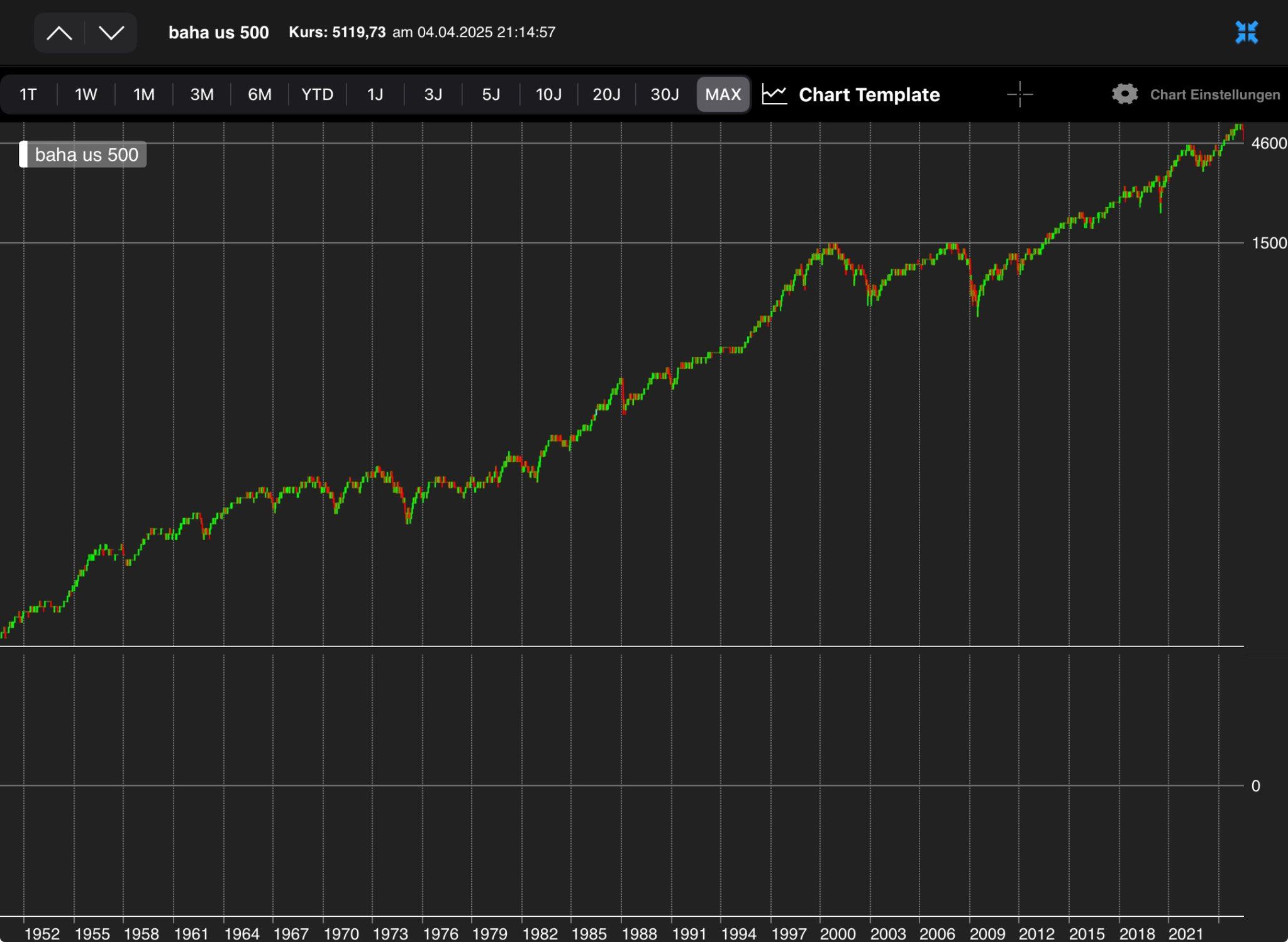Exit fullscreen with blue collapse icon
This screenshot has width=1288, height=942.
[x=1246, y=33]
